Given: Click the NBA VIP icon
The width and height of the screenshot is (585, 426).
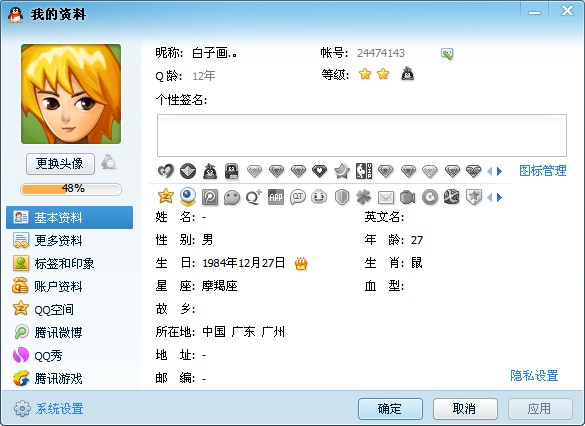Looking at the screenshot, I should point(364,171).
